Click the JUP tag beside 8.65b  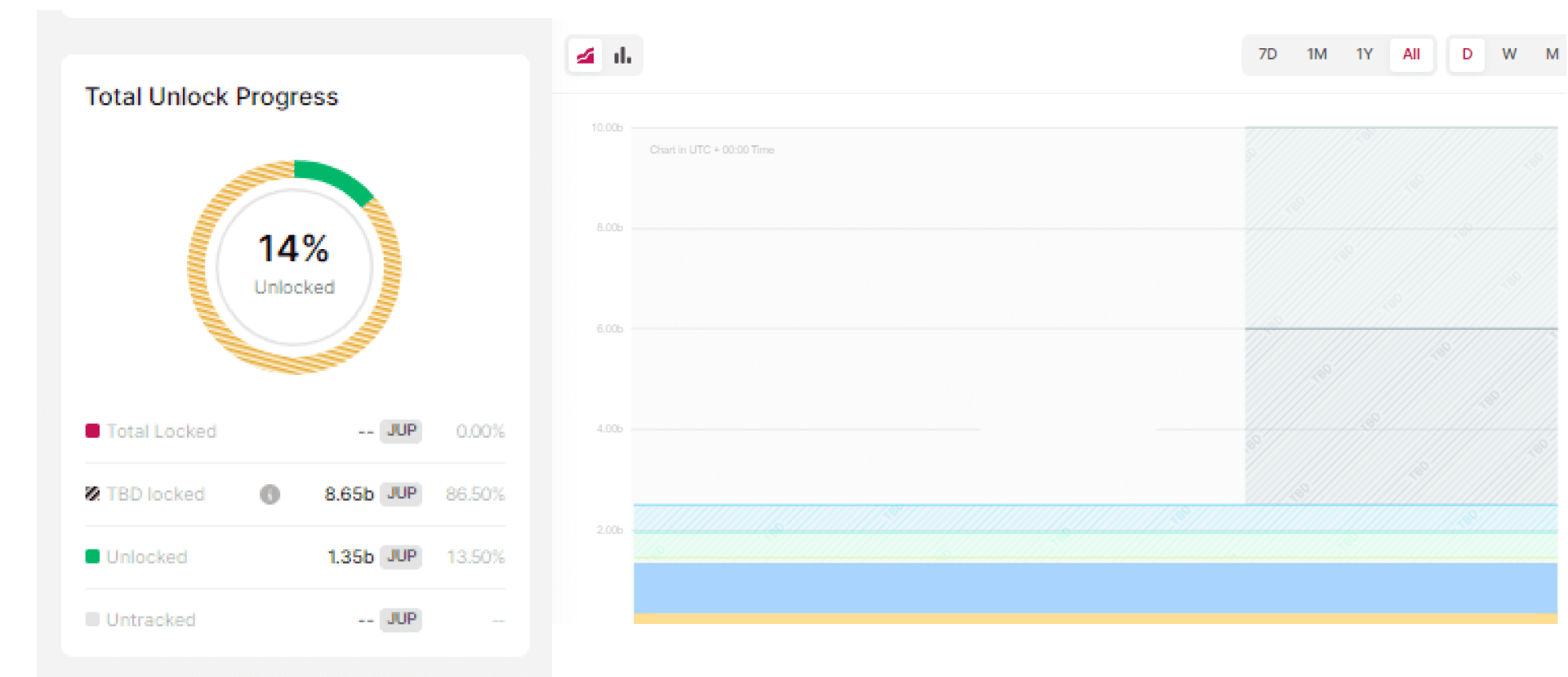point(401,493)
